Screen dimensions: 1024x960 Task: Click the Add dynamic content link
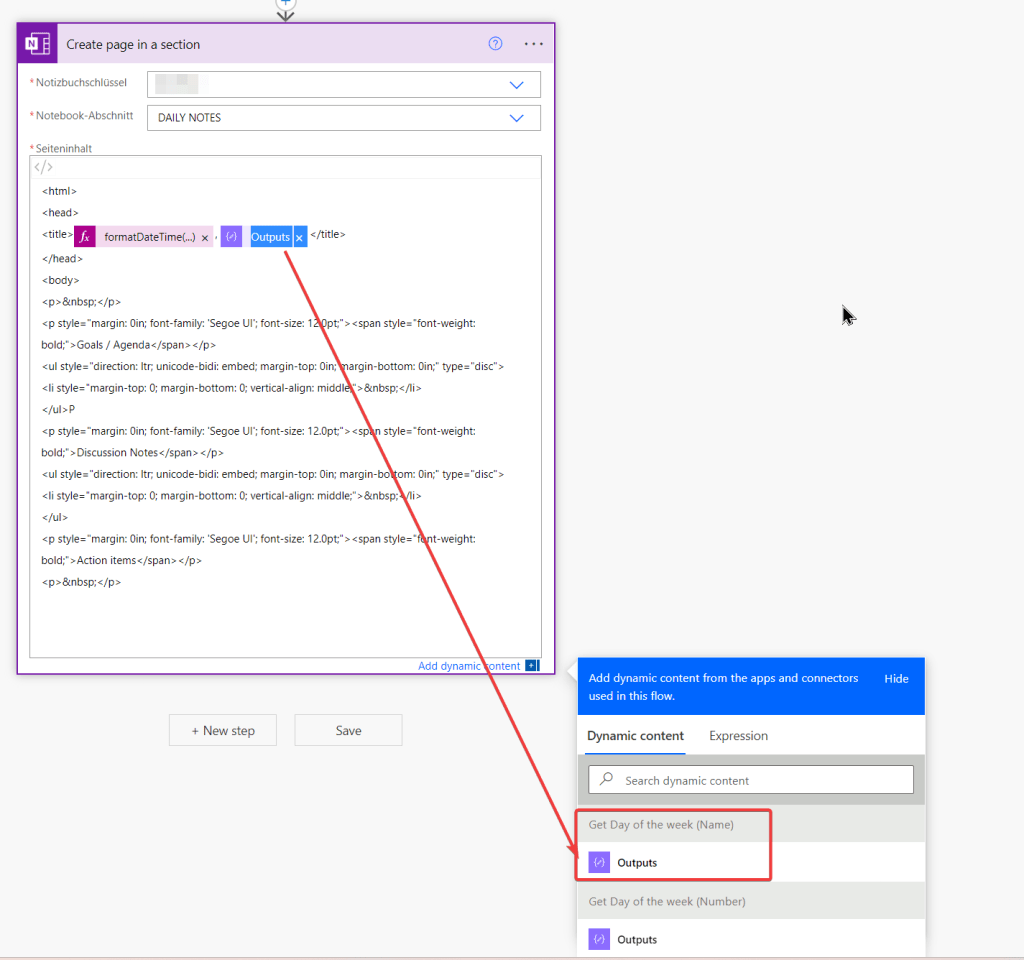pyautogui.click(x=468, y=666)
